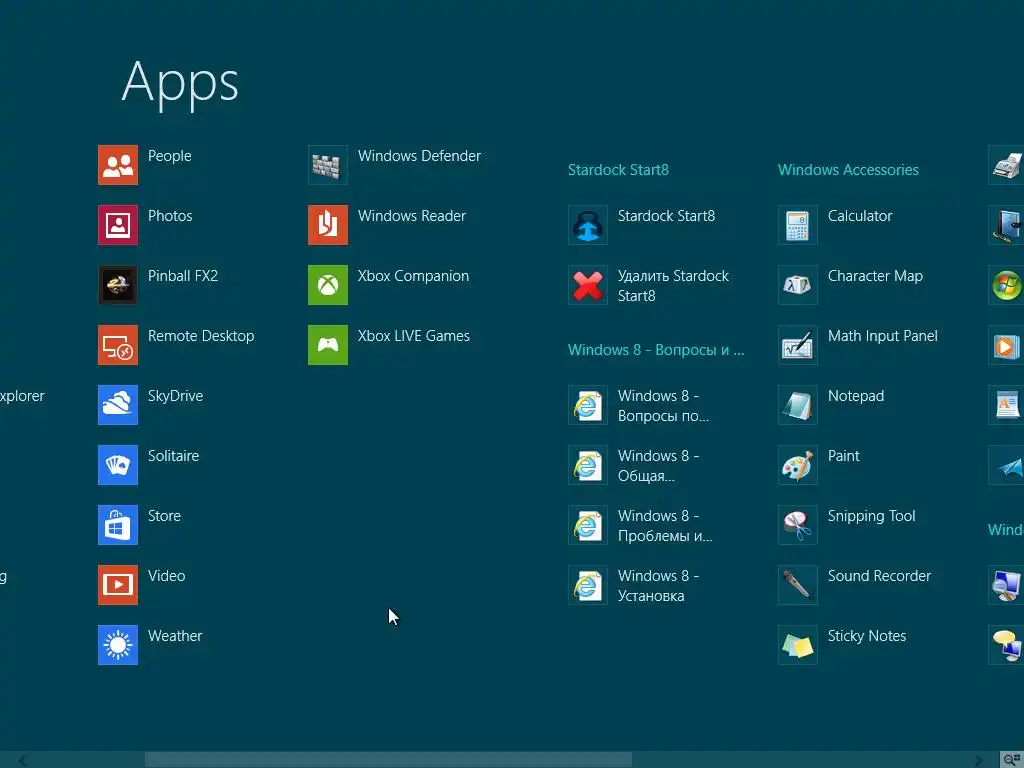Launch Math Input Panel icon
Viewport: 1024px width, 768px height.
pos(797,345)
